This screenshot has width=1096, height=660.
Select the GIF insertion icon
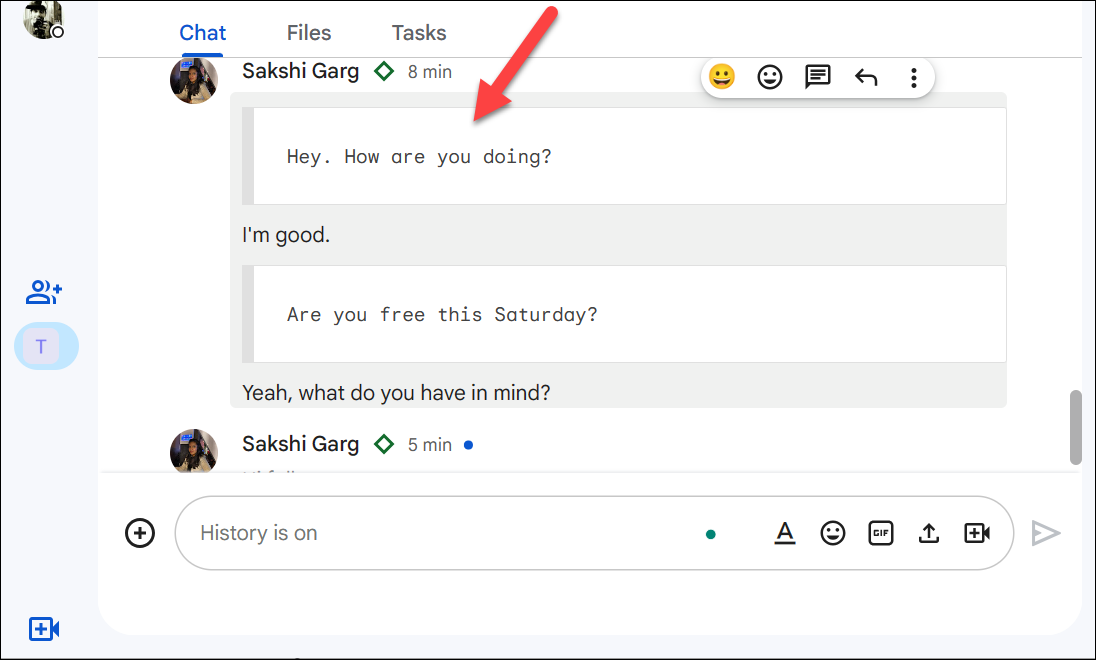881,533
